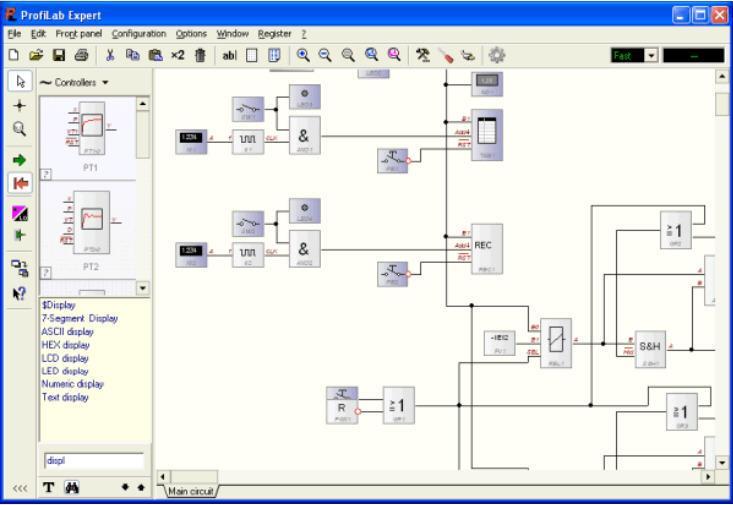Click the green right arrow icon

pyautogui.click(x=20, y=160)
